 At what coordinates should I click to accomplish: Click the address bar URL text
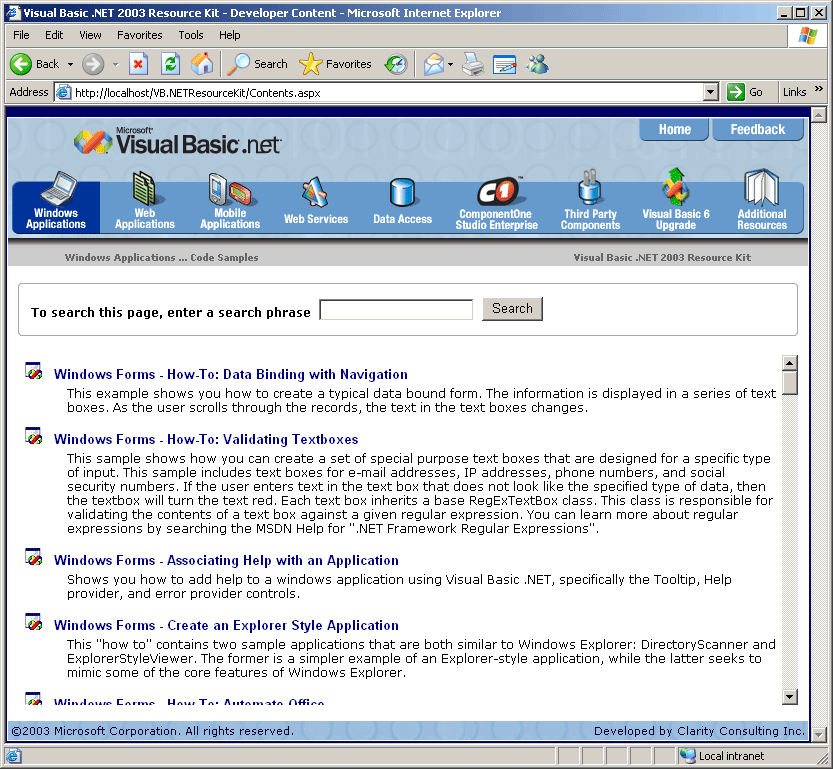pos(198,93)
